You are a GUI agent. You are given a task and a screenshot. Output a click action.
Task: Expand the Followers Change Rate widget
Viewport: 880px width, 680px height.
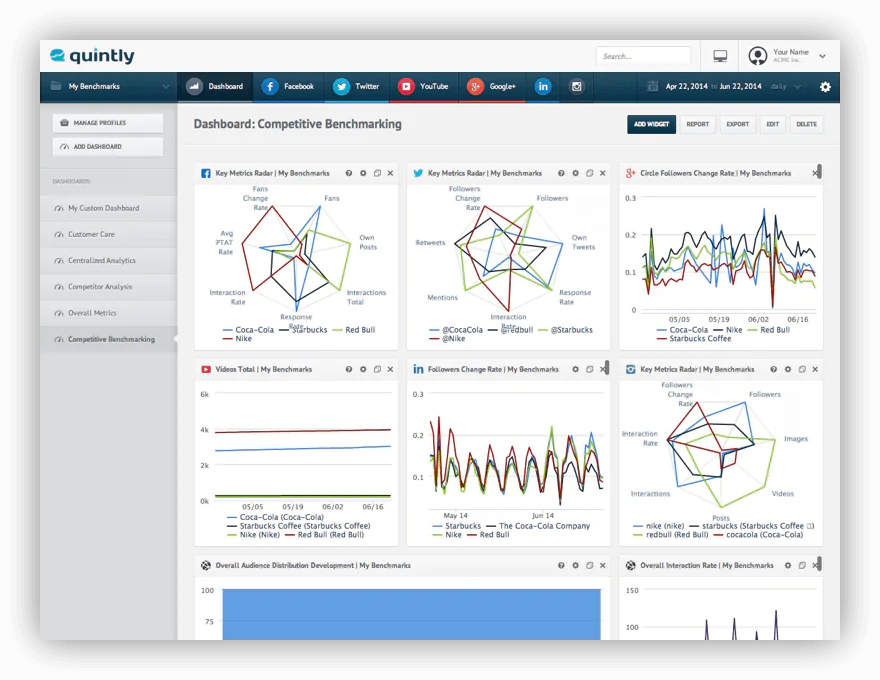click(x=589, y=369)
